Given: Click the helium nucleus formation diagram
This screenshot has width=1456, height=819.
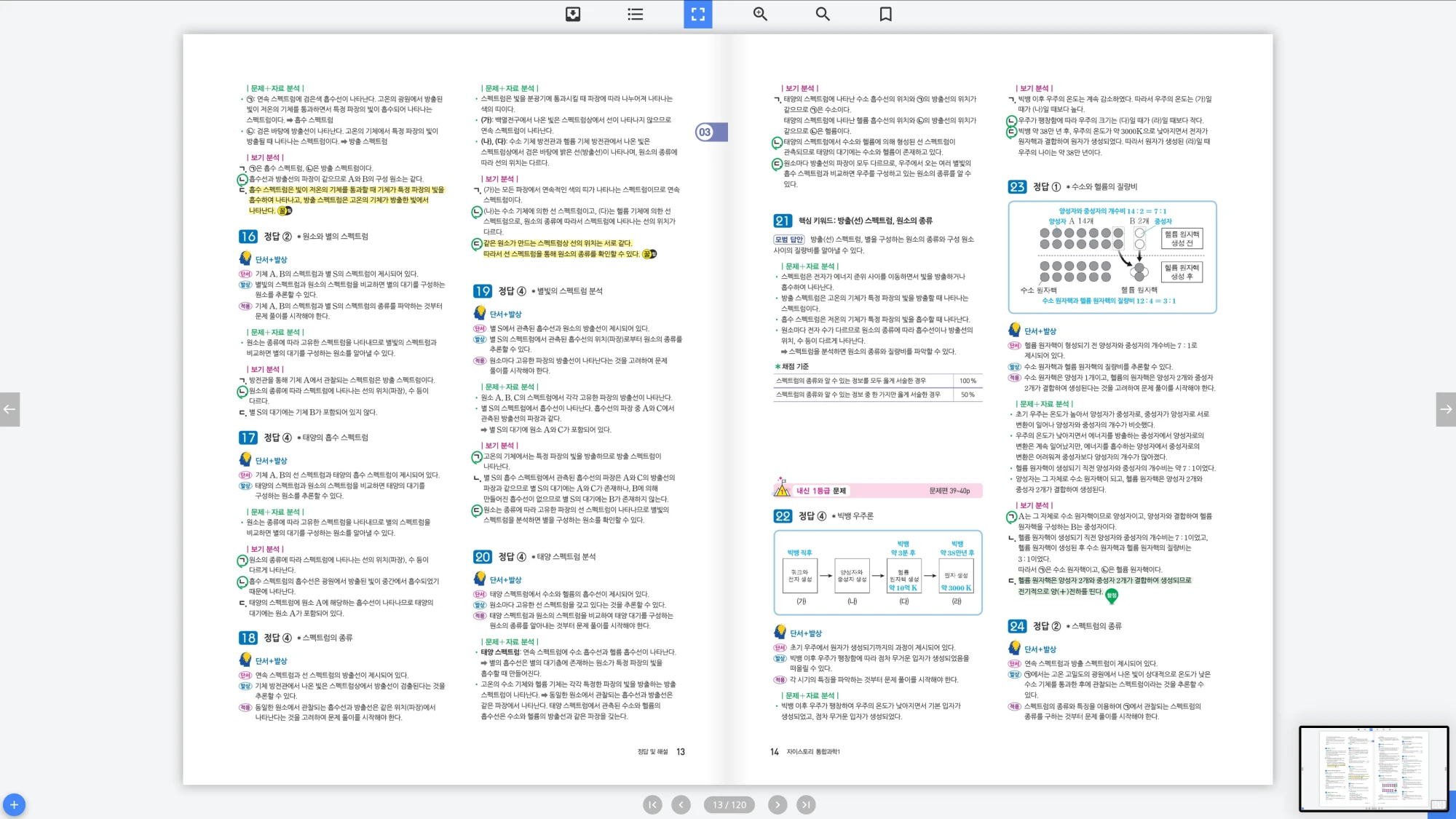Looking at the screenshot, I should point(1112,257).
